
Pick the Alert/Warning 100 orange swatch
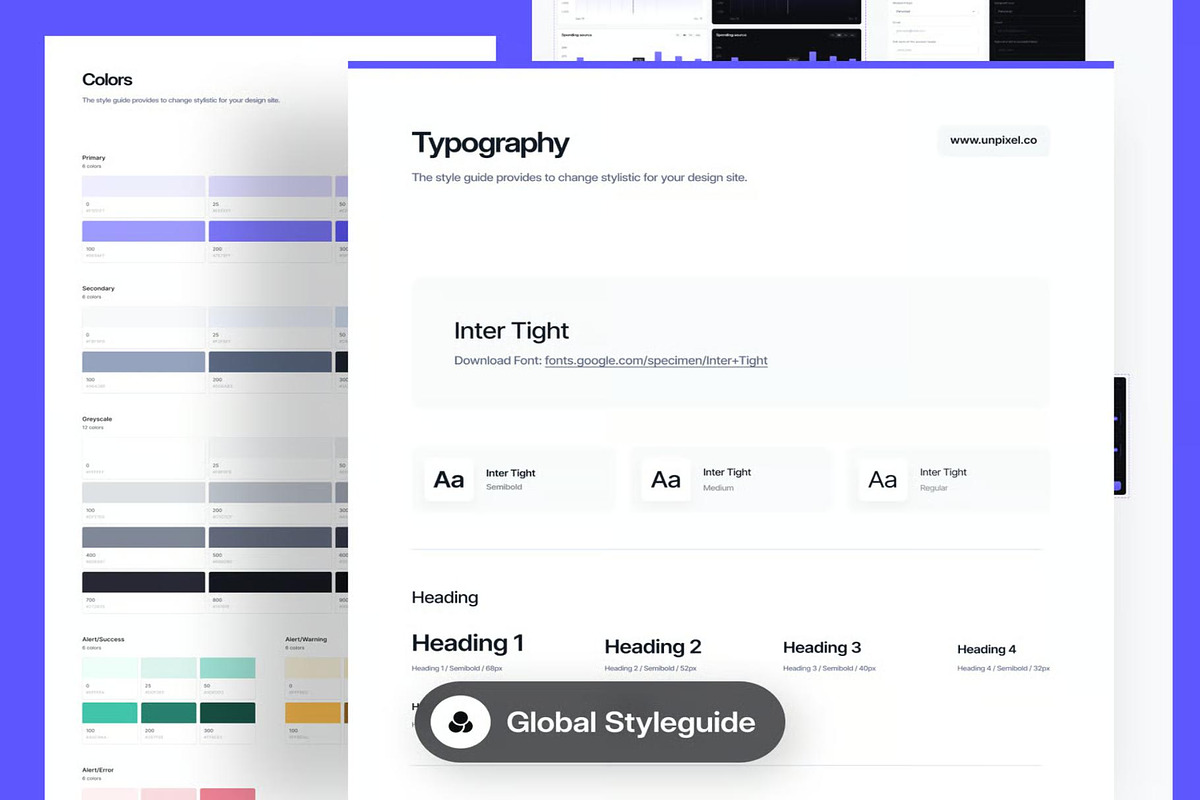(x=313, y=713)
